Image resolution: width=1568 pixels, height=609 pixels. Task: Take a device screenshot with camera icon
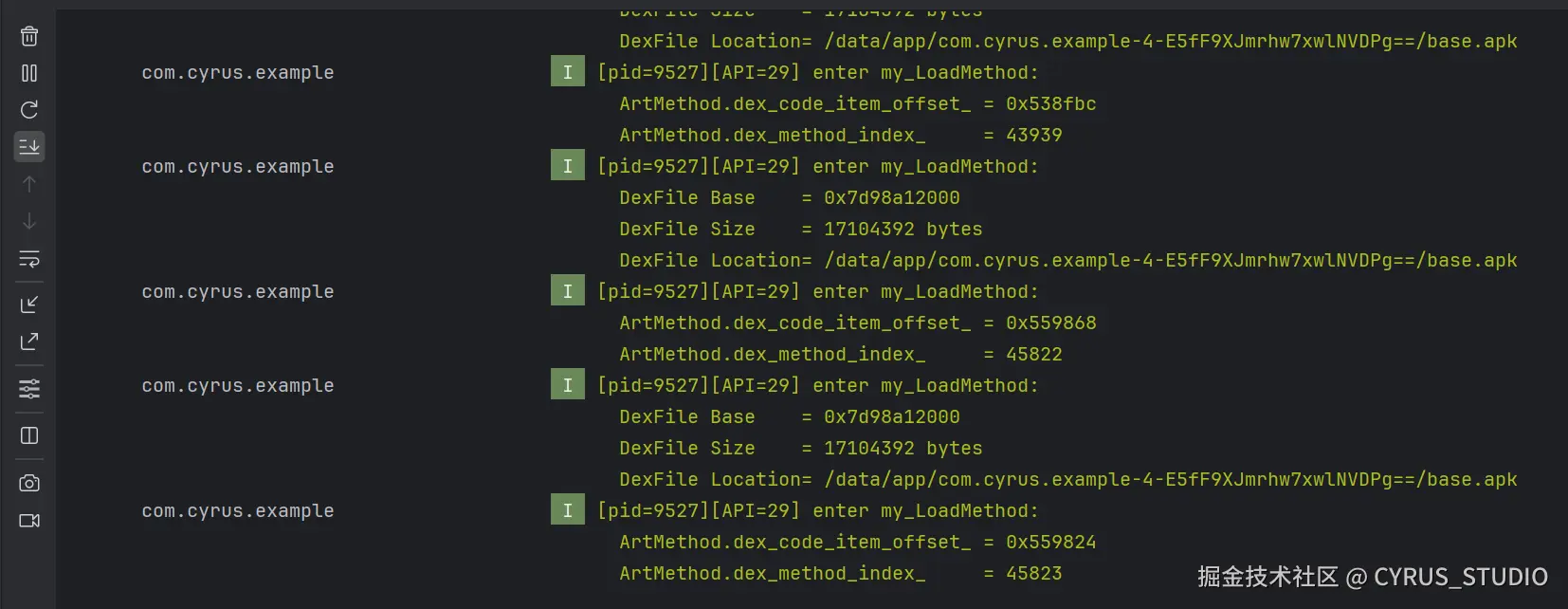pos(29,483)
